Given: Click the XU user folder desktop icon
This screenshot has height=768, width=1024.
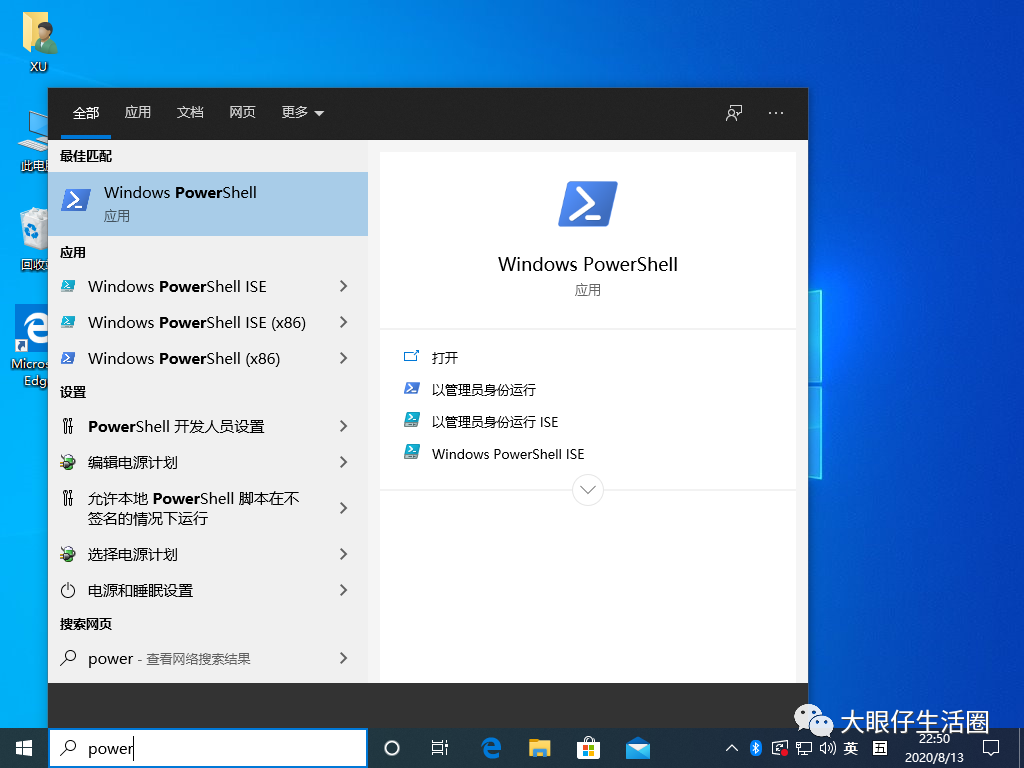Looking at the screenshot, I should 39,42.
